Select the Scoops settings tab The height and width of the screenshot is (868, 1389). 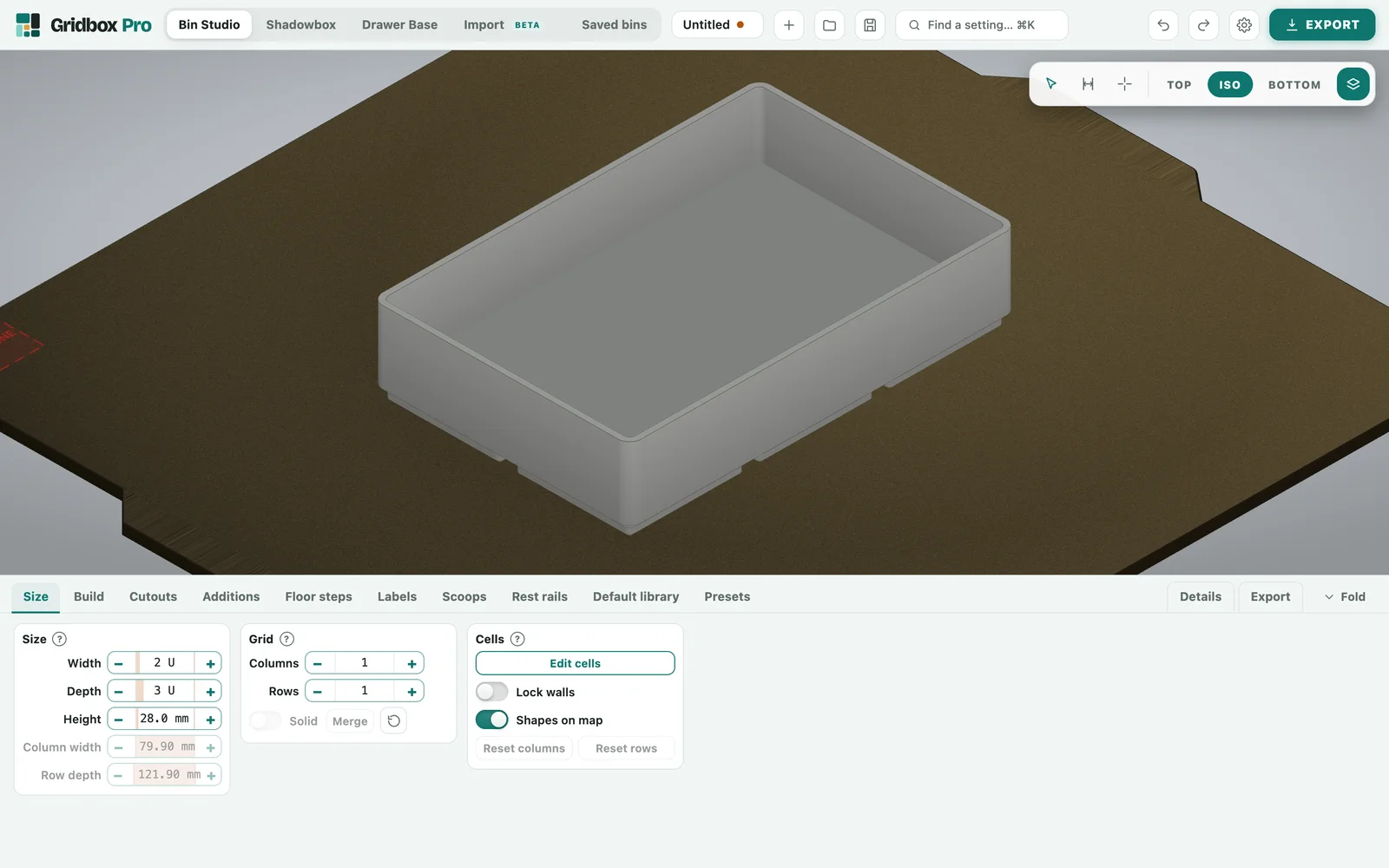coord(464,596)
